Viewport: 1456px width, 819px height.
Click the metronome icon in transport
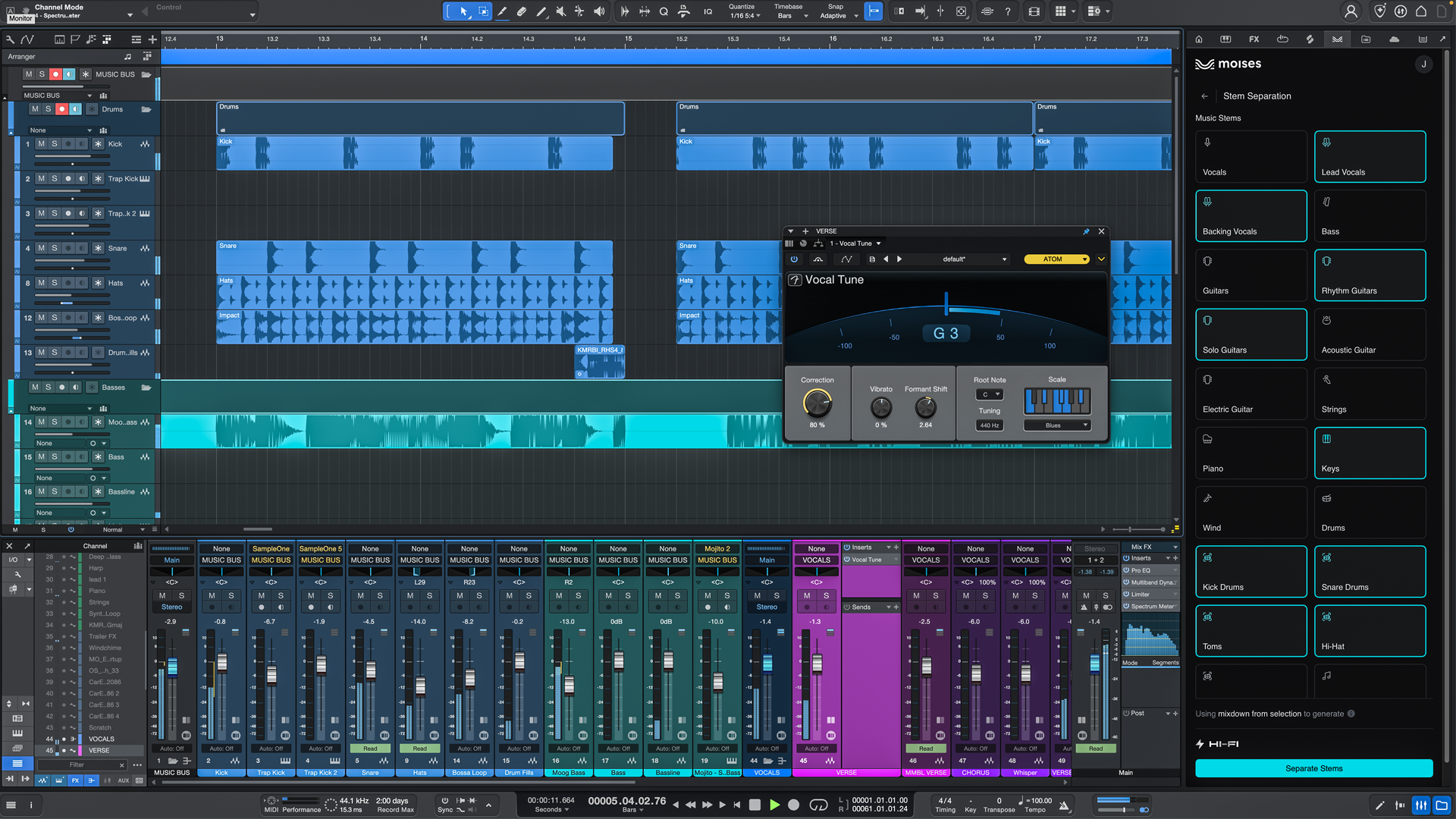pos(1064,805)
